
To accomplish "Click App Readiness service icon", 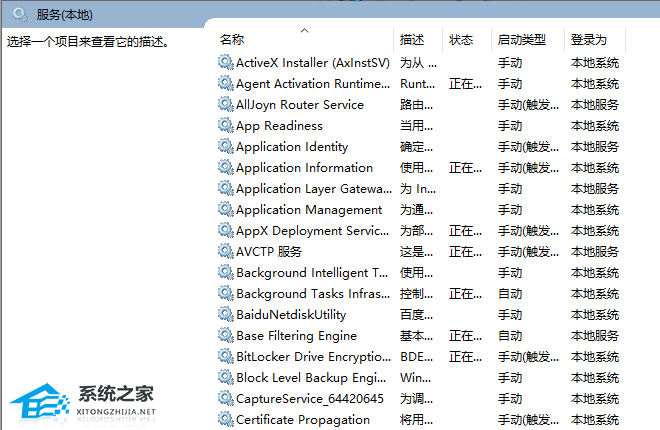I will [226, 125].
